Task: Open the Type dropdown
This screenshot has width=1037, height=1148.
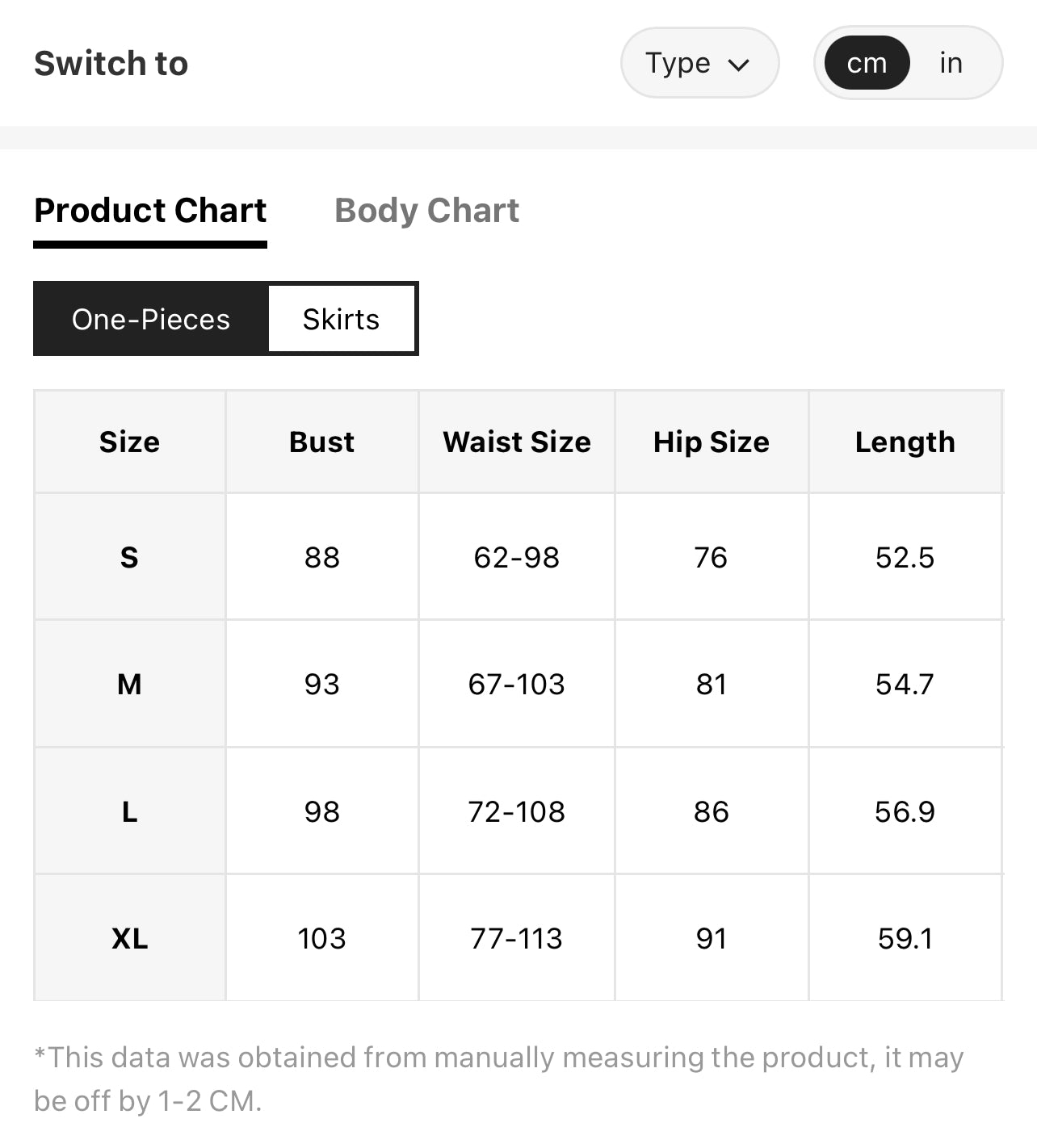Action: tap(699, 63)
